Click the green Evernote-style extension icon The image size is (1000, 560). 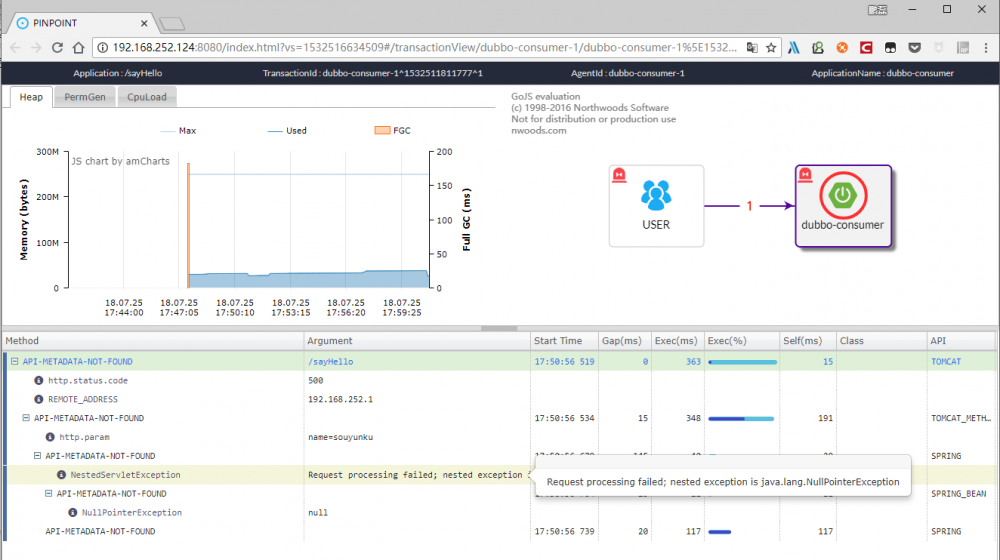pyautogui.click(x=818, y=47)
